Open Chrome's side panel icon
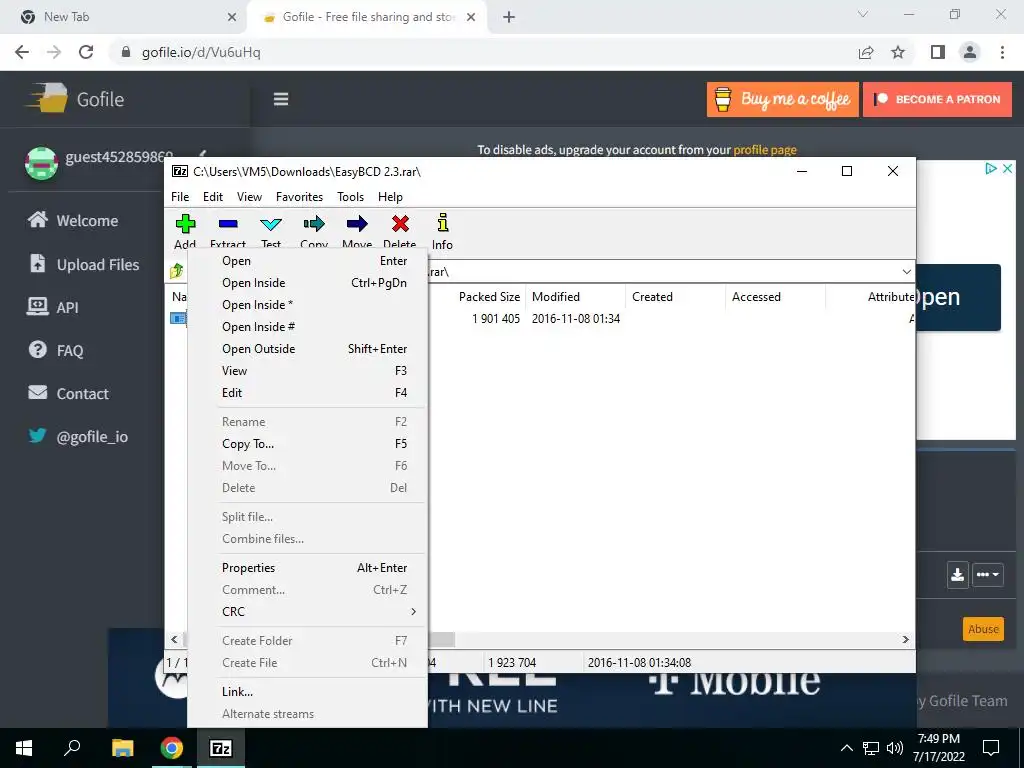The height and width of the screenshot is (768, 1024). click(x=938, y=52)
